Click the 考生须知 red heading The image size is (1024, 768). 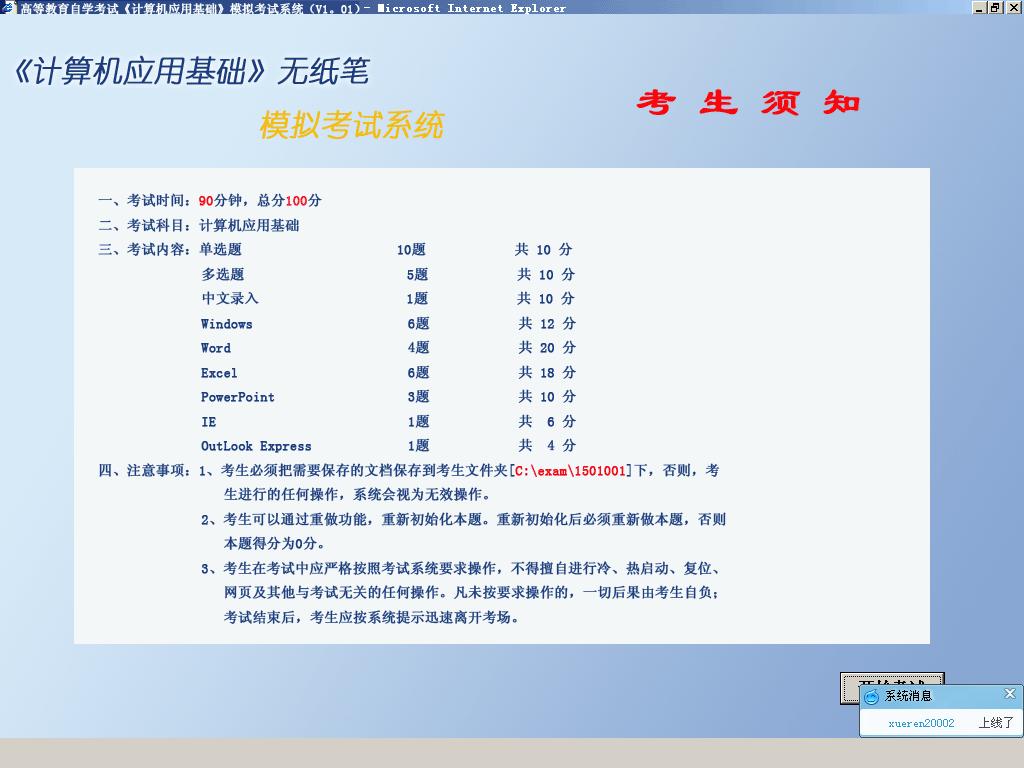click(x=748, y=103)
